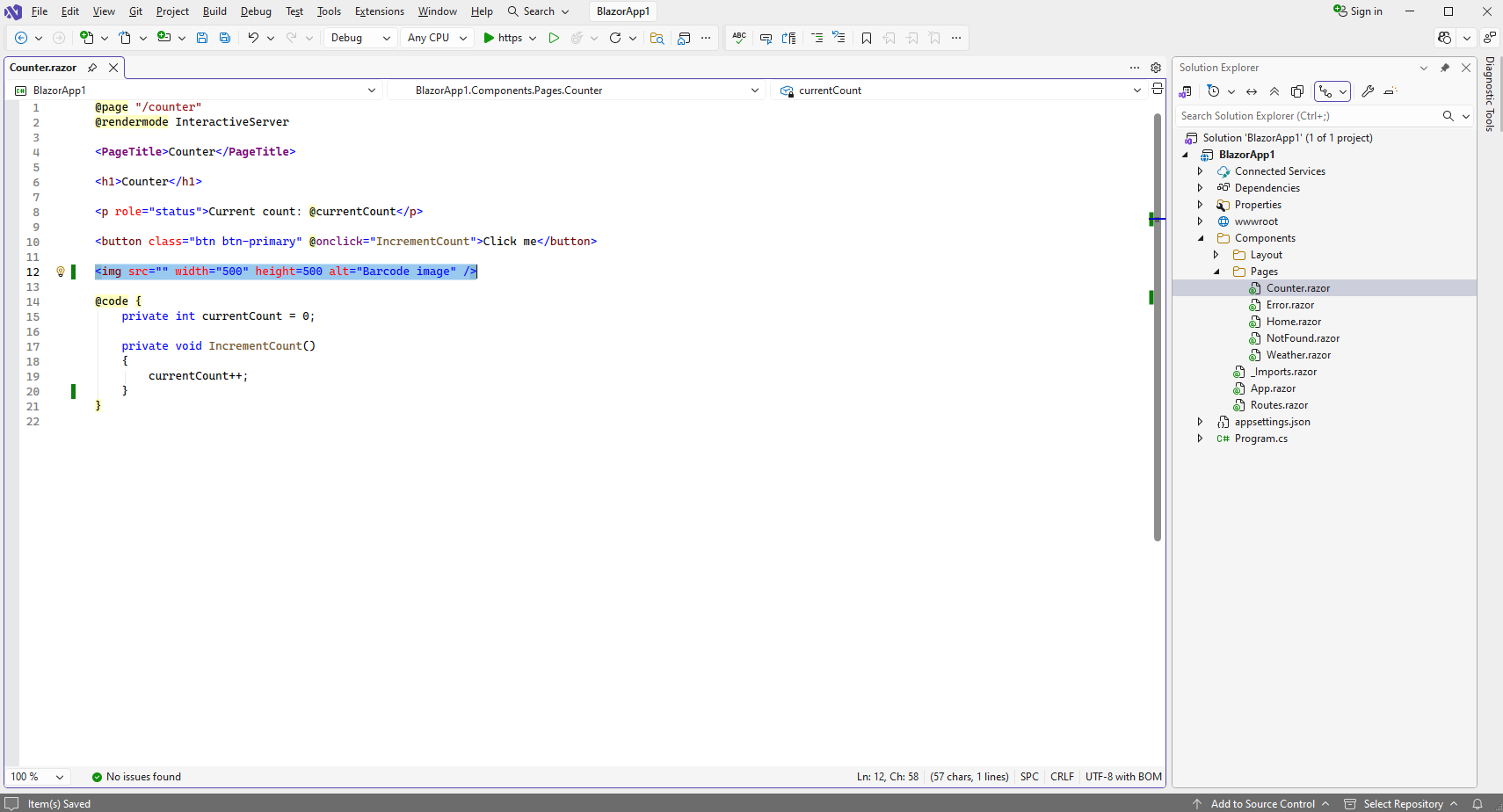Click the Sign in button
This screenshot has height=812, width=1503.
1358,11
